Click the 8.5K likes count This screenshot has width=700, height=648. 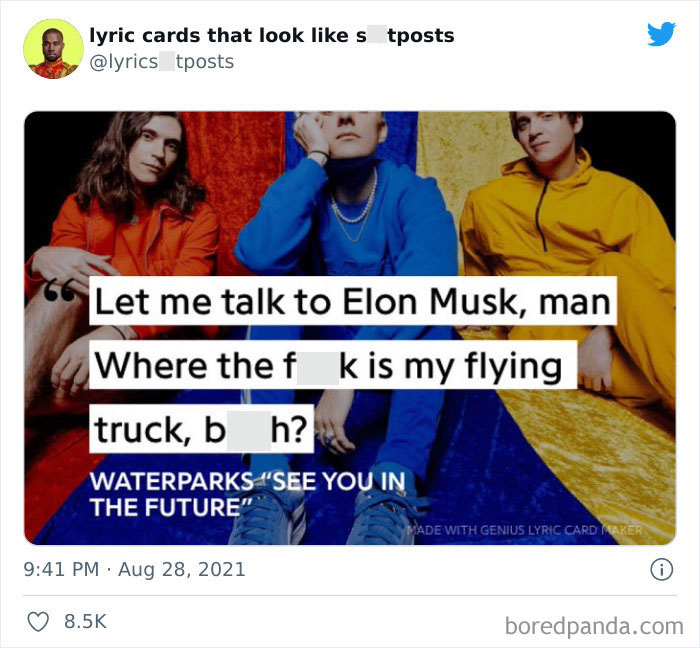85,621
